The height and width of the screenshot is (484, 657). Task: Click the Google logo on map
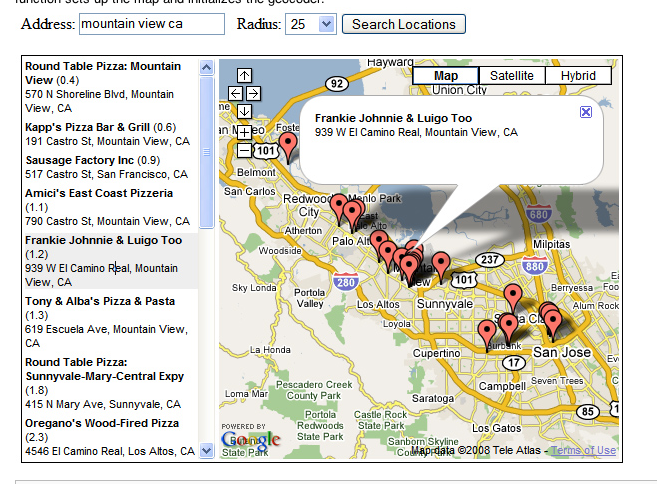coord(251,439)
